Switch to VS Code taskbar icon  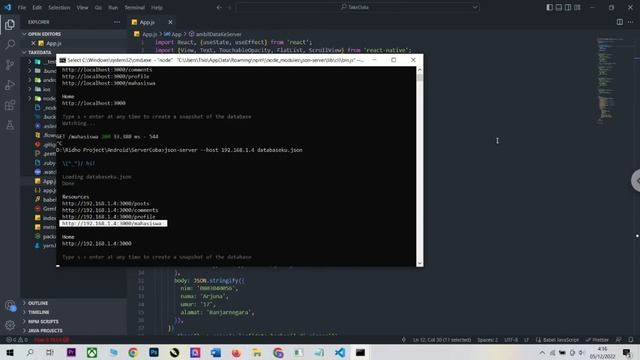340,353
